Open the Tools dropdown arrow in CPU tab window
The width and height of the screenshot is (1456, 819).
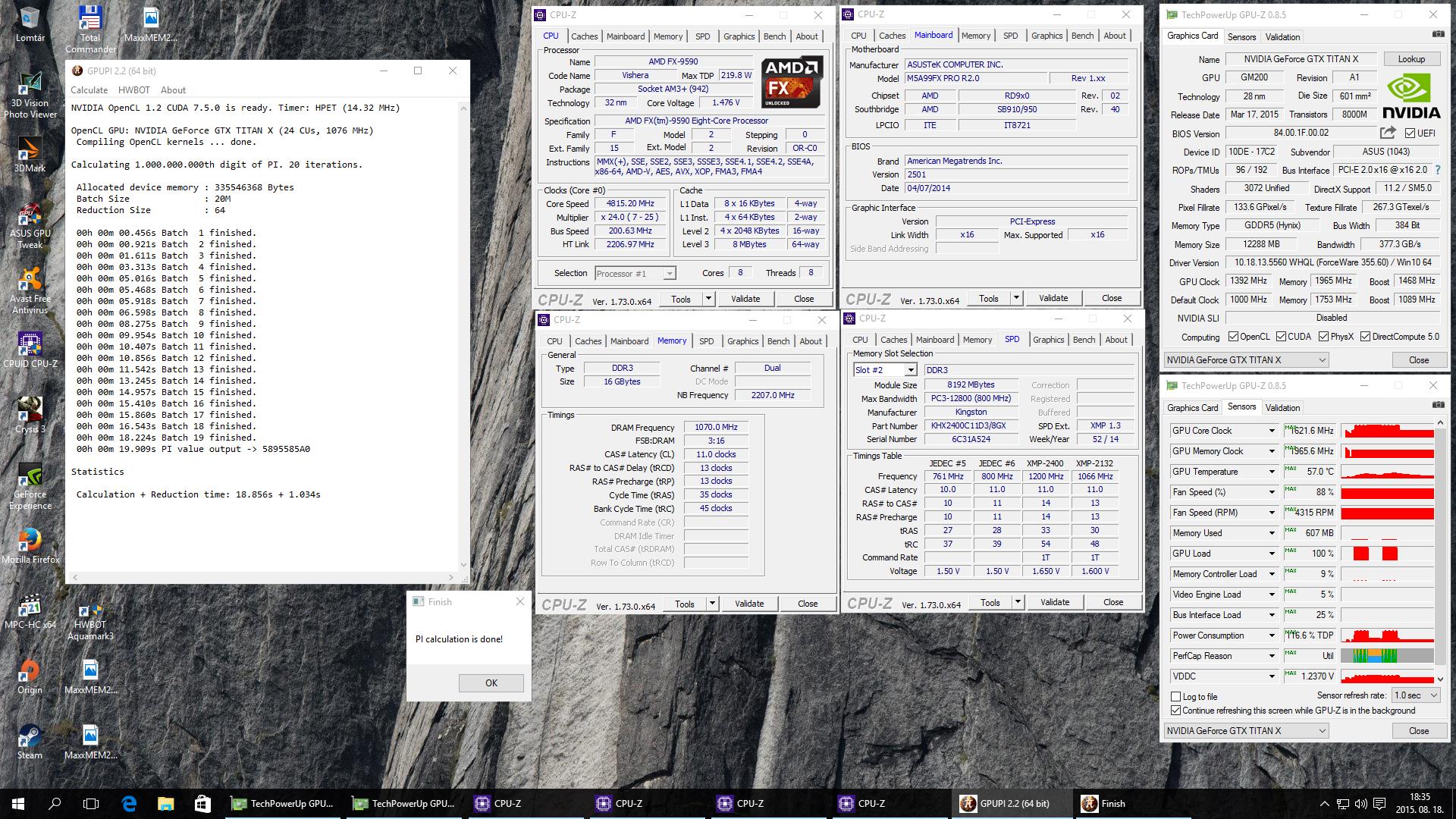point(708,299)
